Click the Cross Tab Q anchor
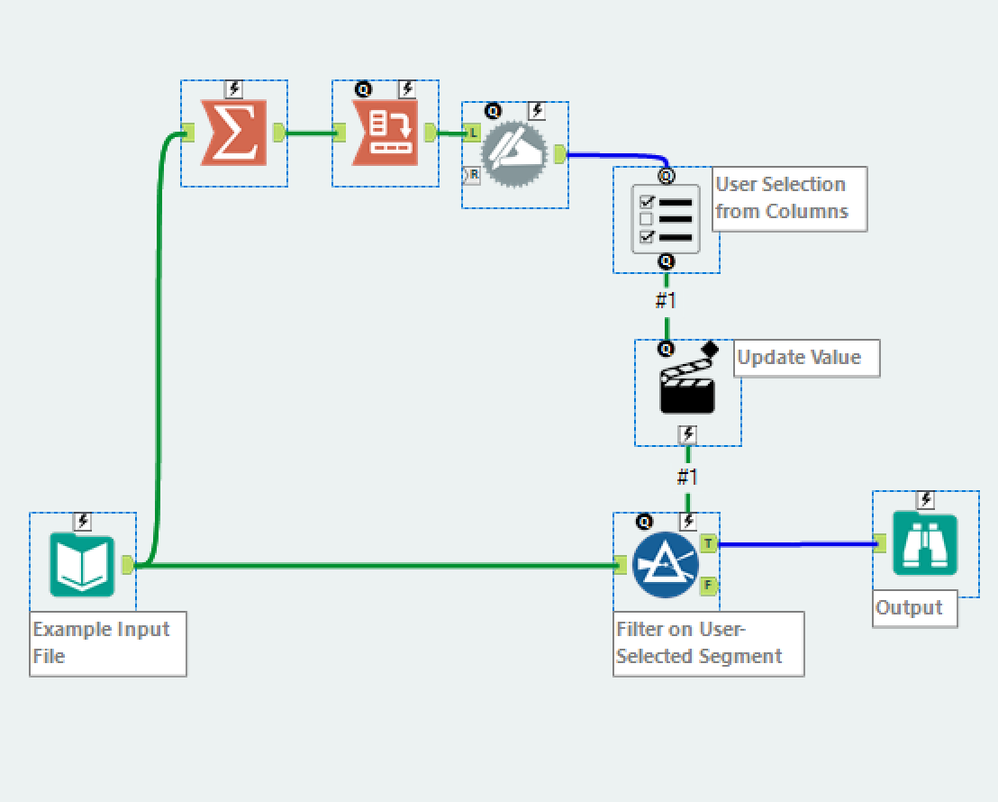Viewport: 998px width, 802px height. click(363, 90)
